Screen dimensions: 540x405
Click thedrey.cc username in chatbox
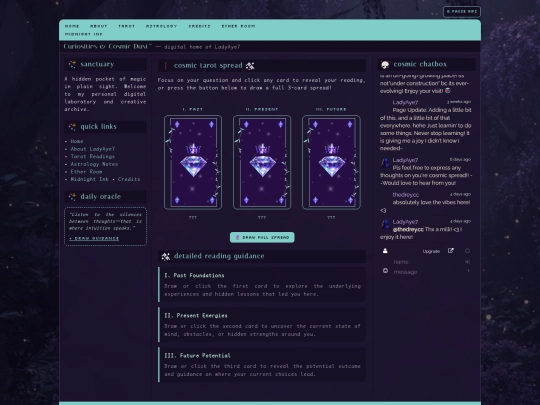pyautogui.click(x=406, y=195)
